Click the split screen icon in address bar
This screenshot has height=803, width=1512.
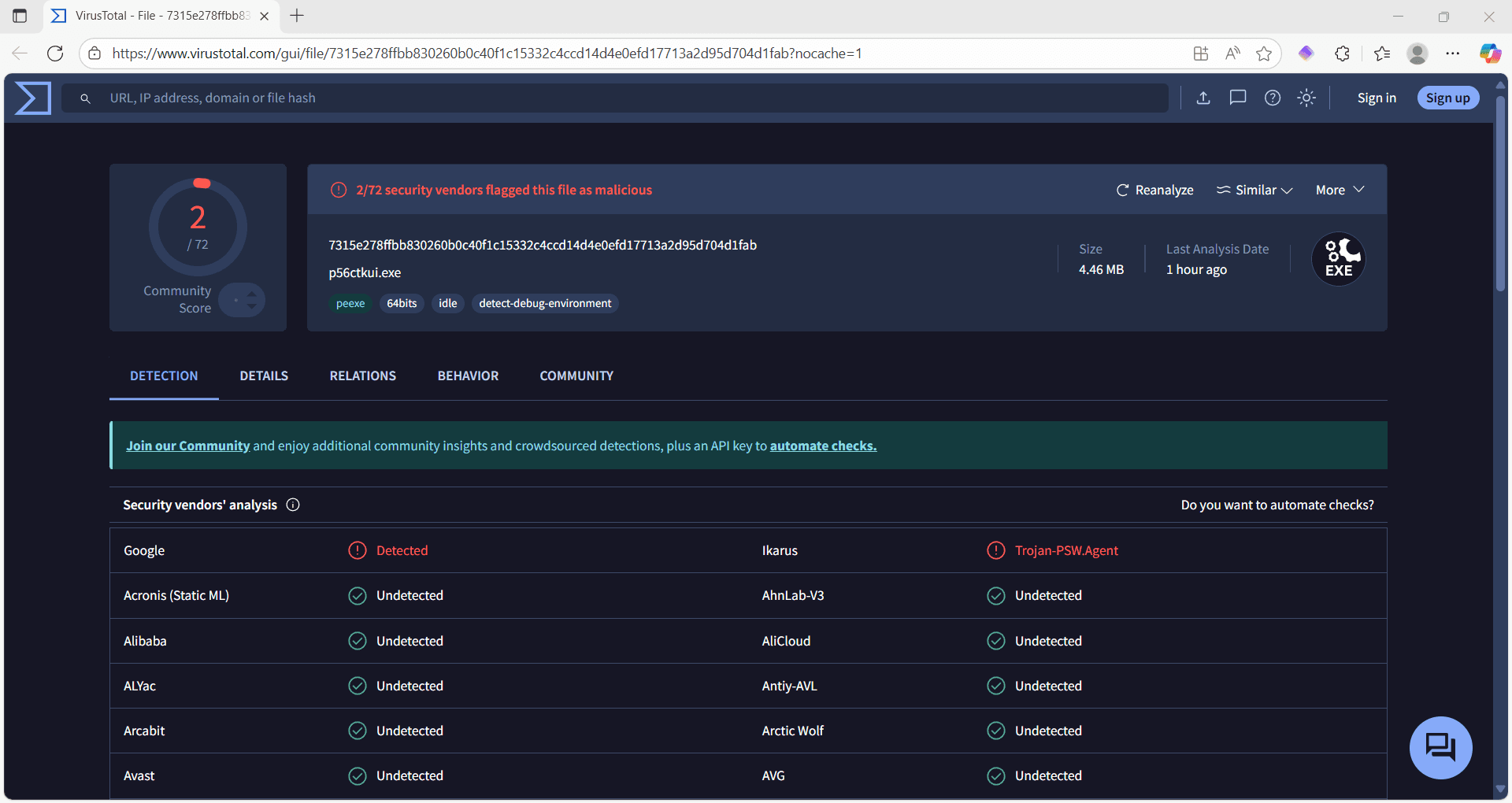pyautogui.click(x=1201, y=54)
